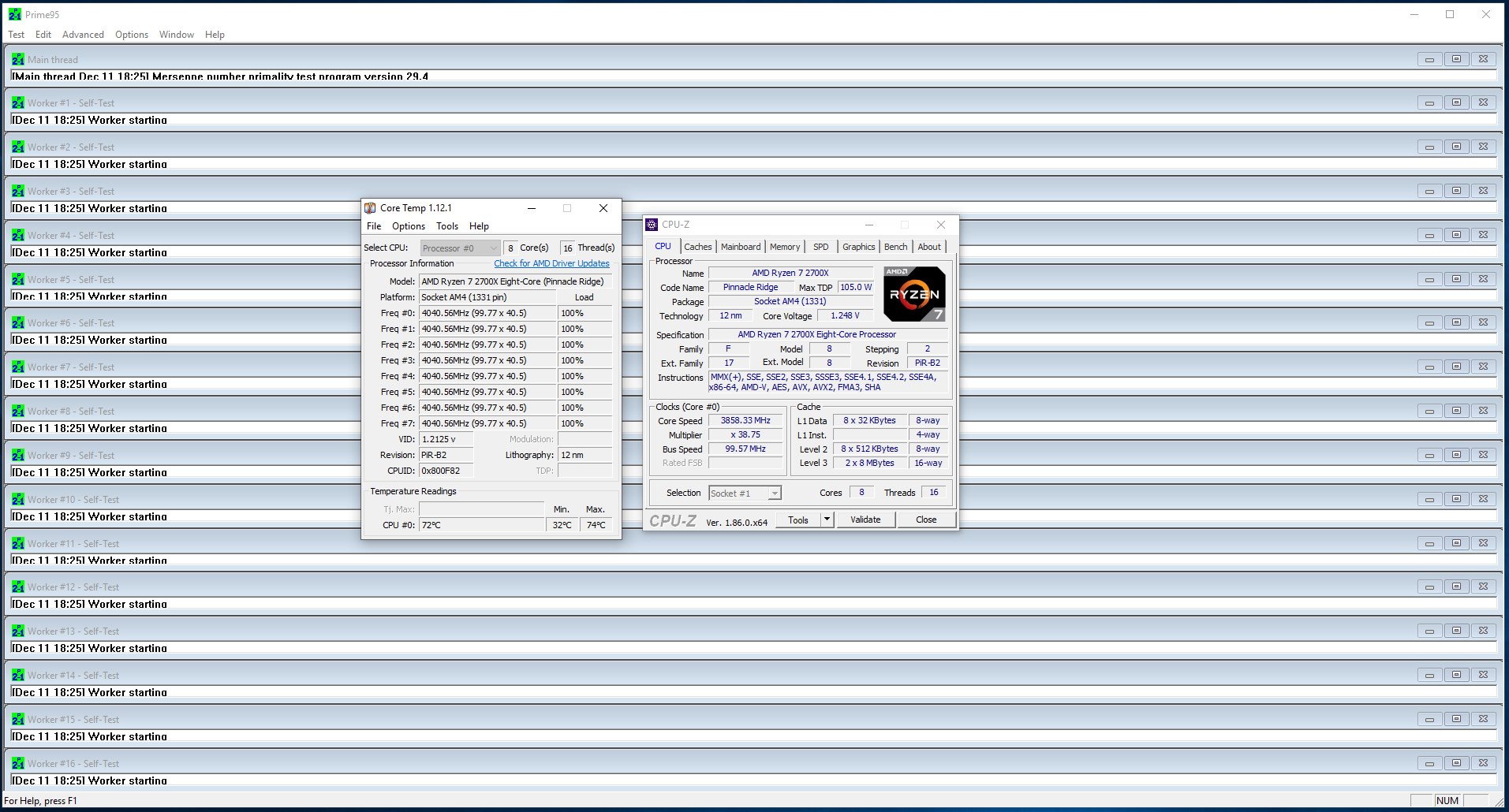1509x812 pixels.
Task: Open Prime95 Test menu
Action: (16, 35)
